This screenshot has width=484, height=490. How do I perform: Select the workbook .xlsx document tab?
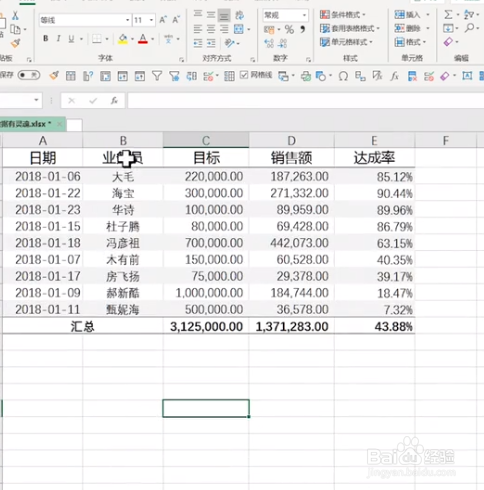point(32,124)
